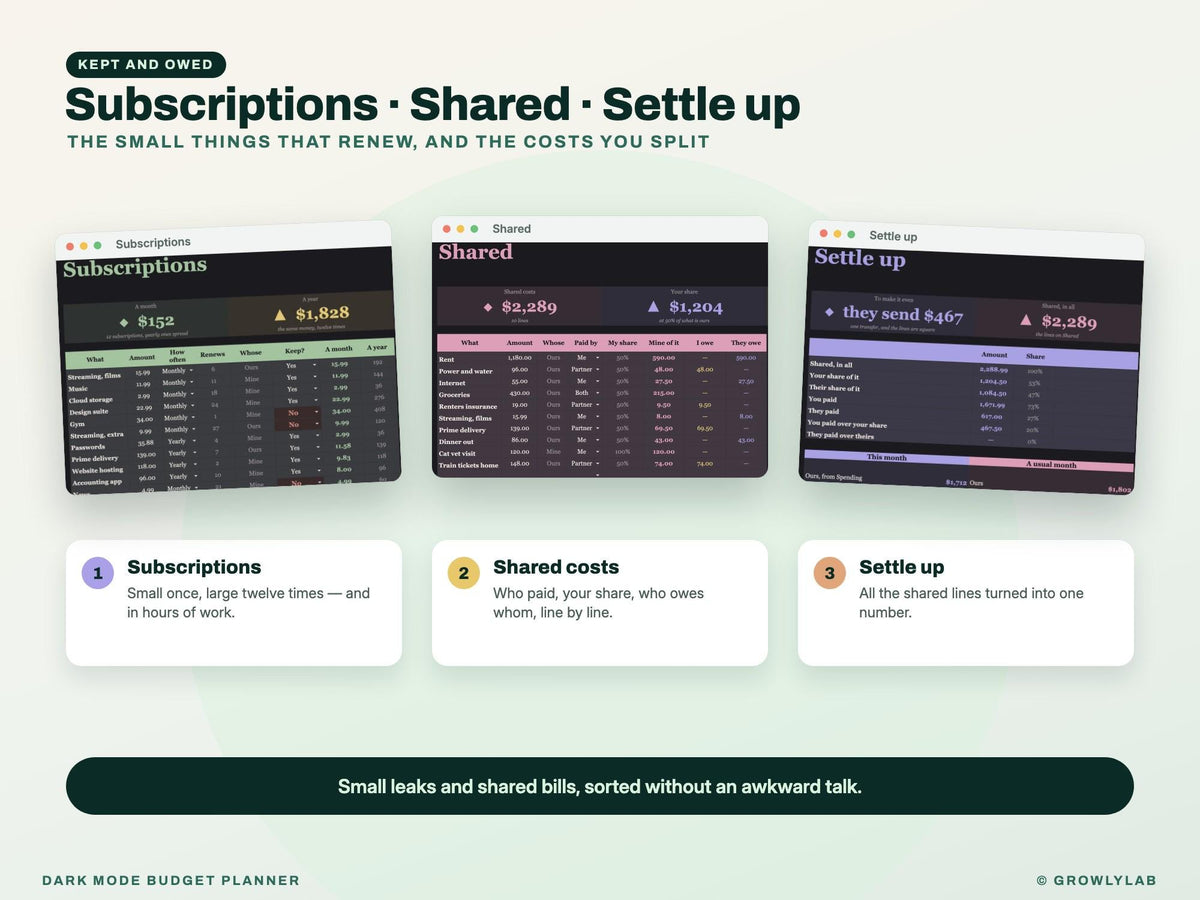This screenshot has height=900, width=1200.
Task: Click the Keep? column header
Action: 294,351
